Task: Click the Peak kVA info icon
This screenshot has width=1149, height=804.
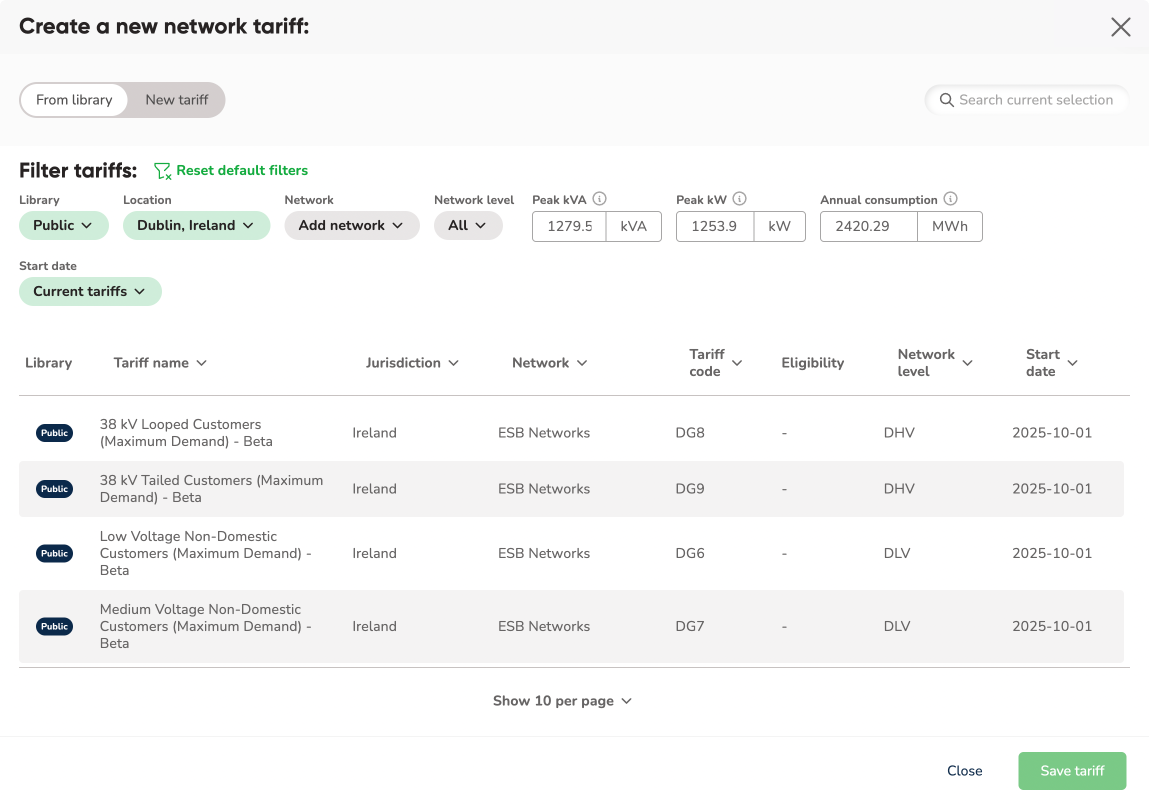Action: (x=599, y=199)
